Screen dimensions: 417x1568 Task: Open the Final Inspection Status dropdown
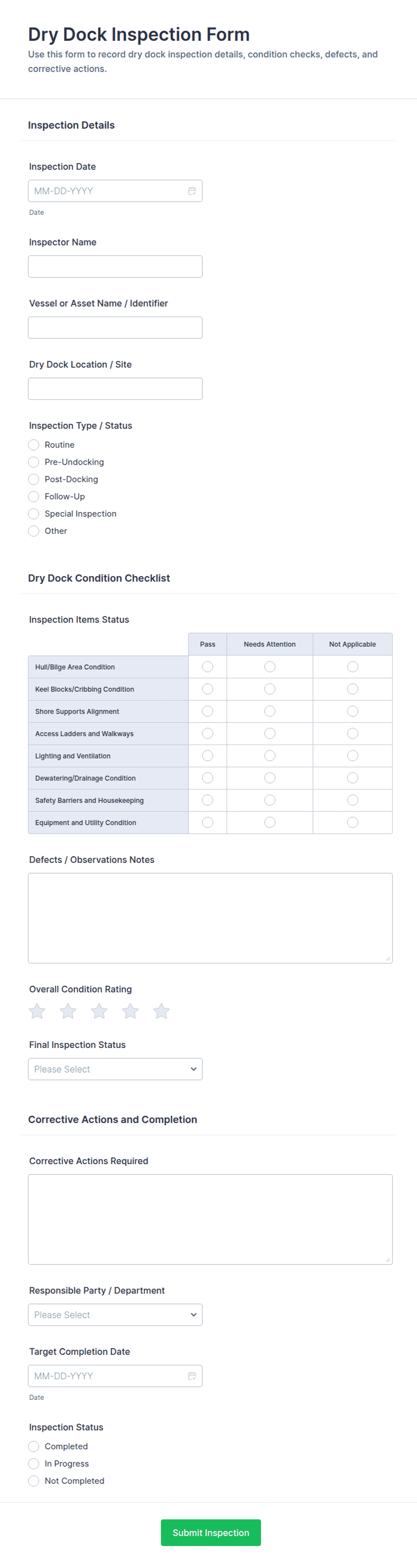tap(115, 1069)
